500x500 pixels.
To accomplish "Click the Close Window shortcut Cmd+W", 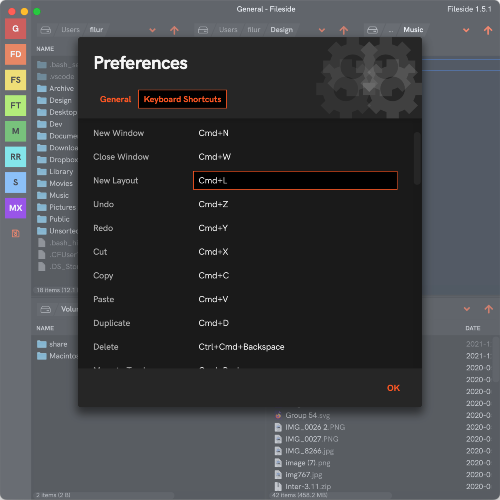I will coord(215,157).
